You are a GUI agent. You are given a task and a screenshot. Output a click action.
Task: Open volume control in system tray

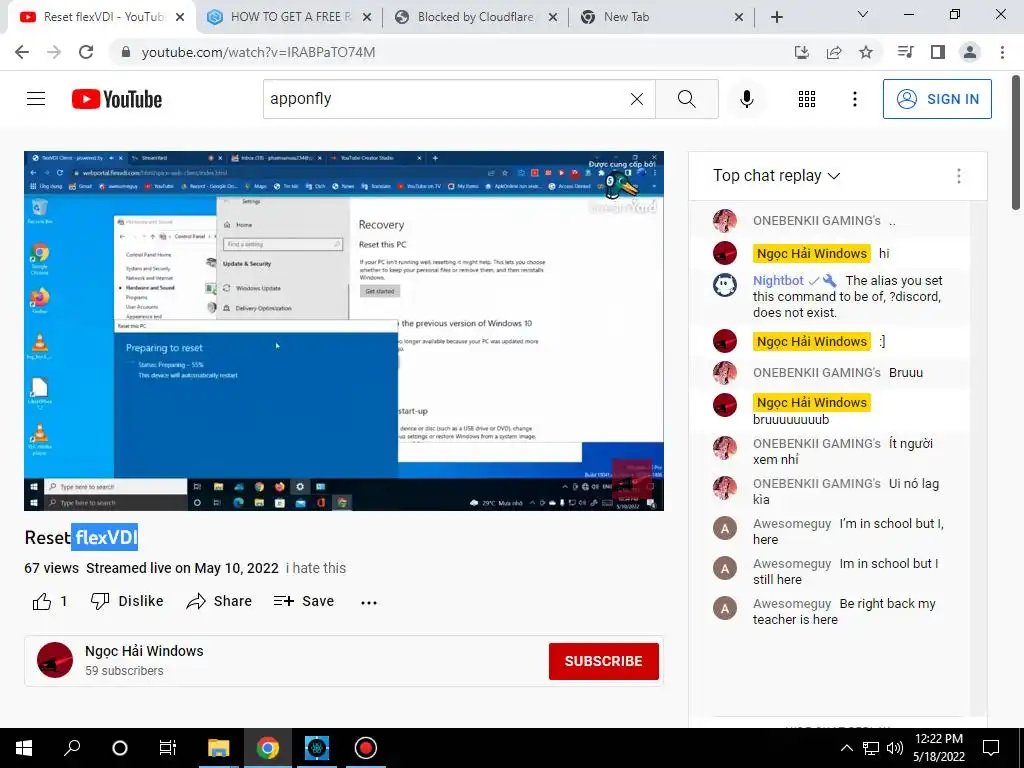pyautogui.click(x=895, y=748)
